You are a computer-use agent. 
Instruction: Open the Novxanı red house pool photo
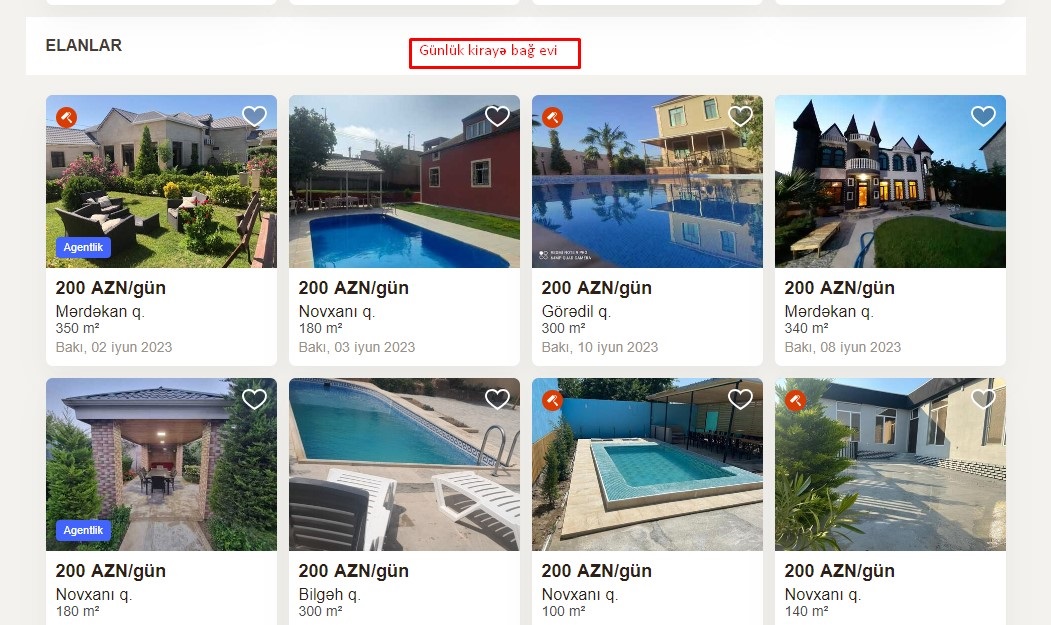click(404, 182)
